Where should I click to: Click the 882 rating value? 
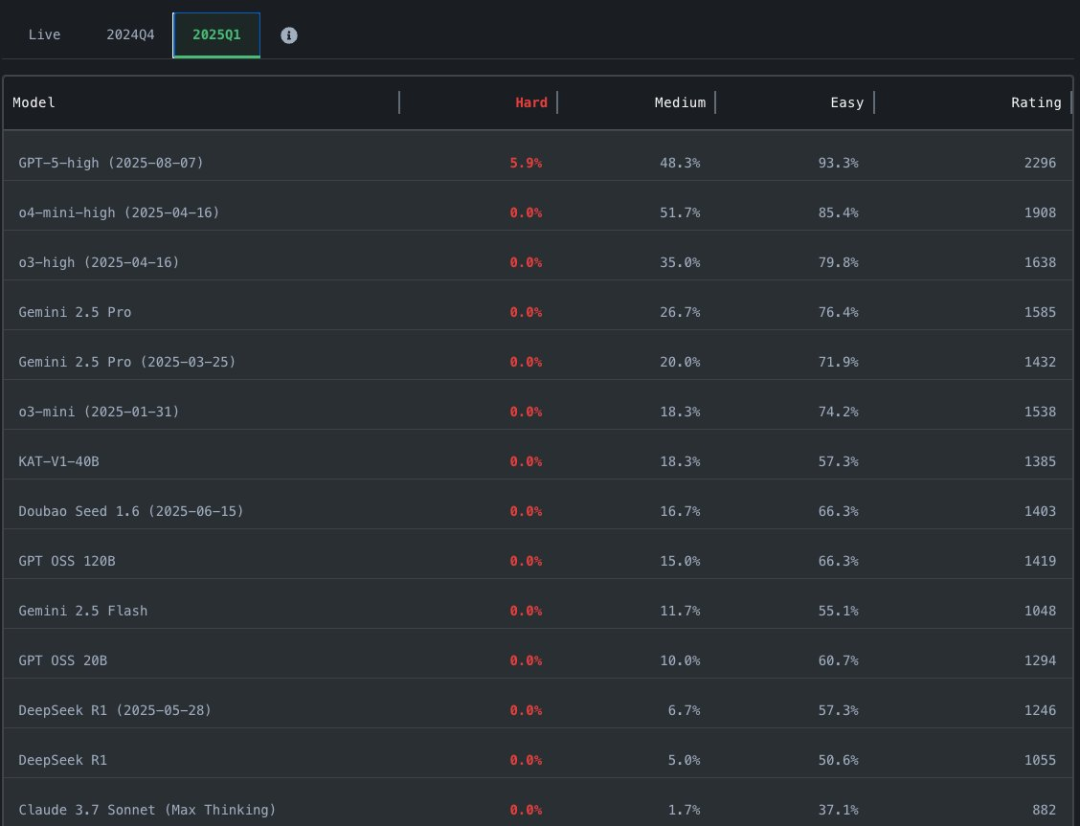point(1044,810)
